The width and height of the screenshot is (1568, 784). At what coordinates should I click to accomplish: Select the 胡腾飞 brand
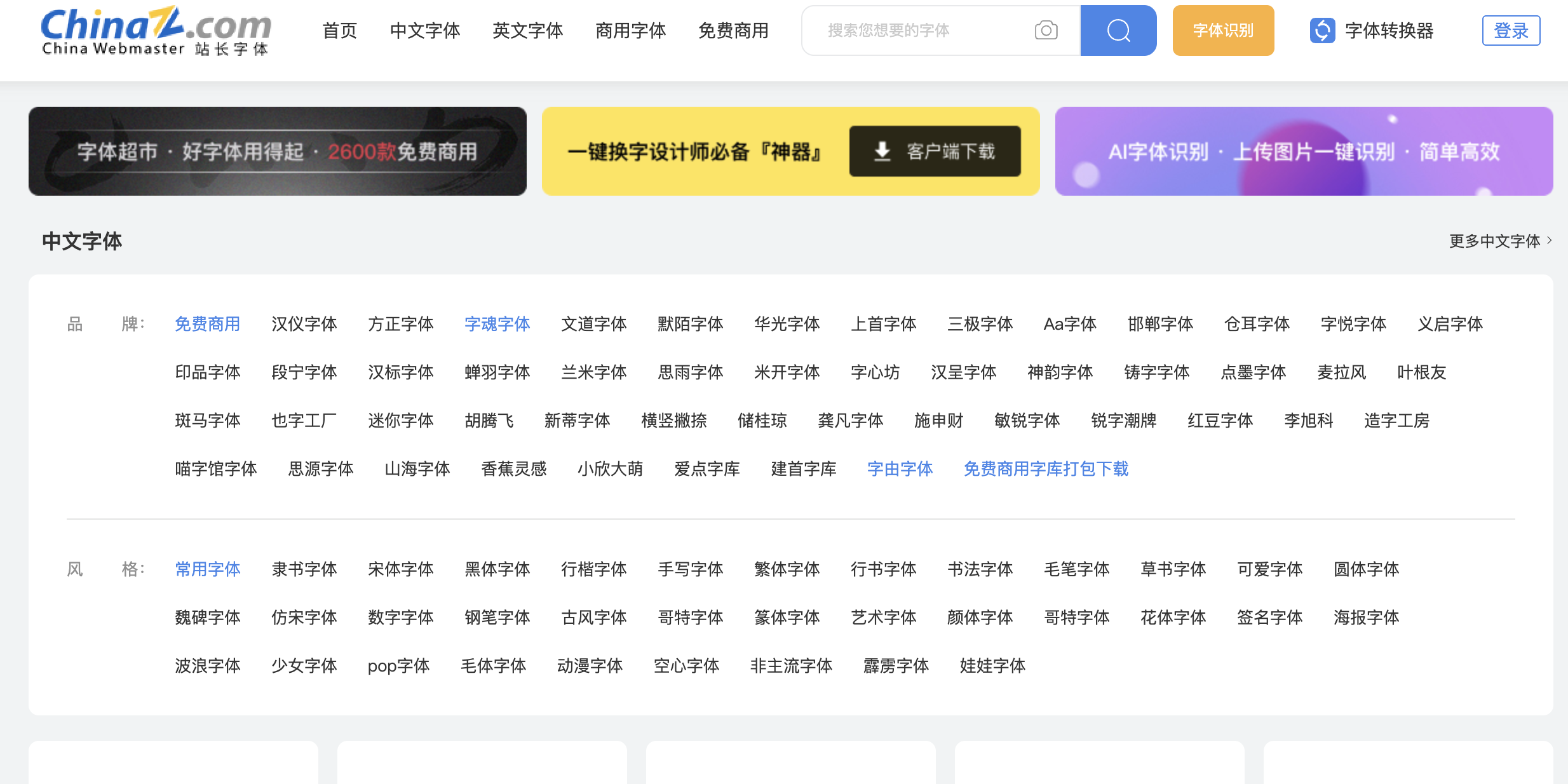pyautogui.click(x=489, y=421)
